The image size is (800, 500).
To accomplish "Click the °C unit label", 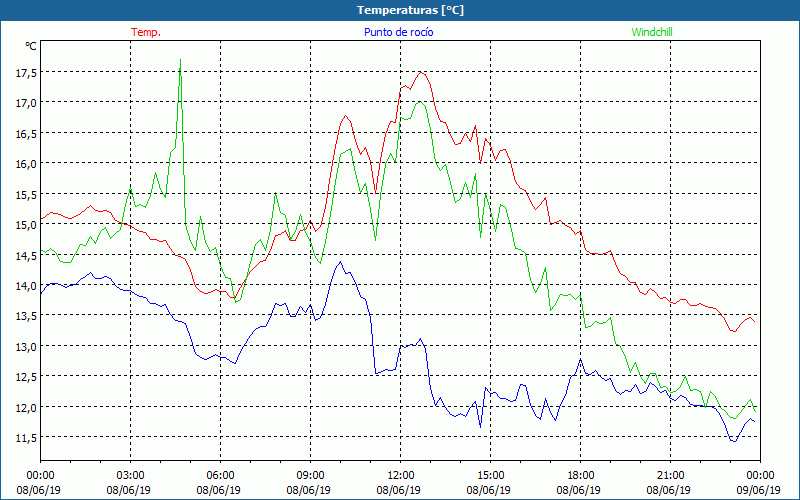I will point(31,46).
